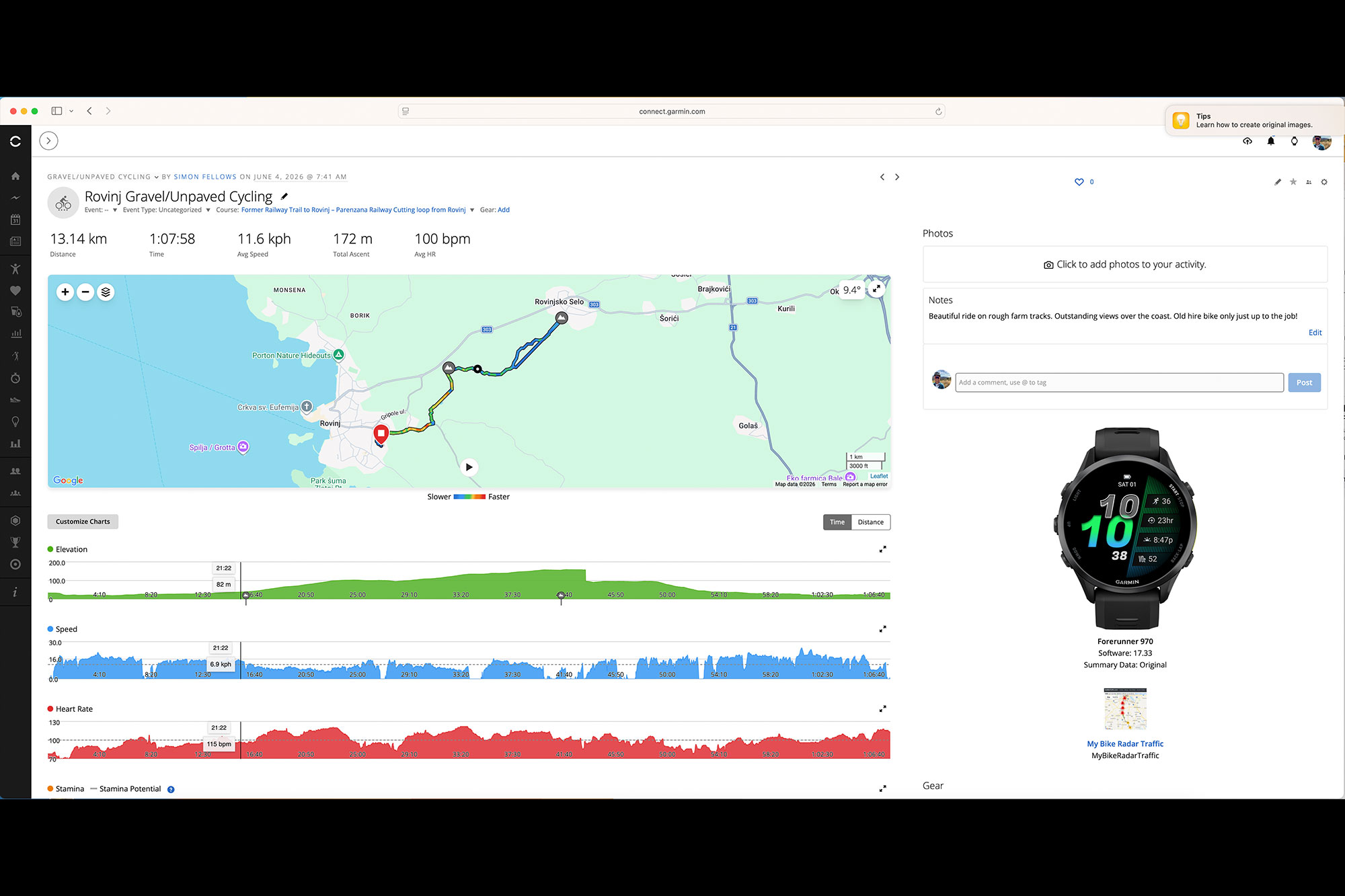
Task: Expand the Heart Rate chart
Action: pyautogui.click(x=883, y=708)
